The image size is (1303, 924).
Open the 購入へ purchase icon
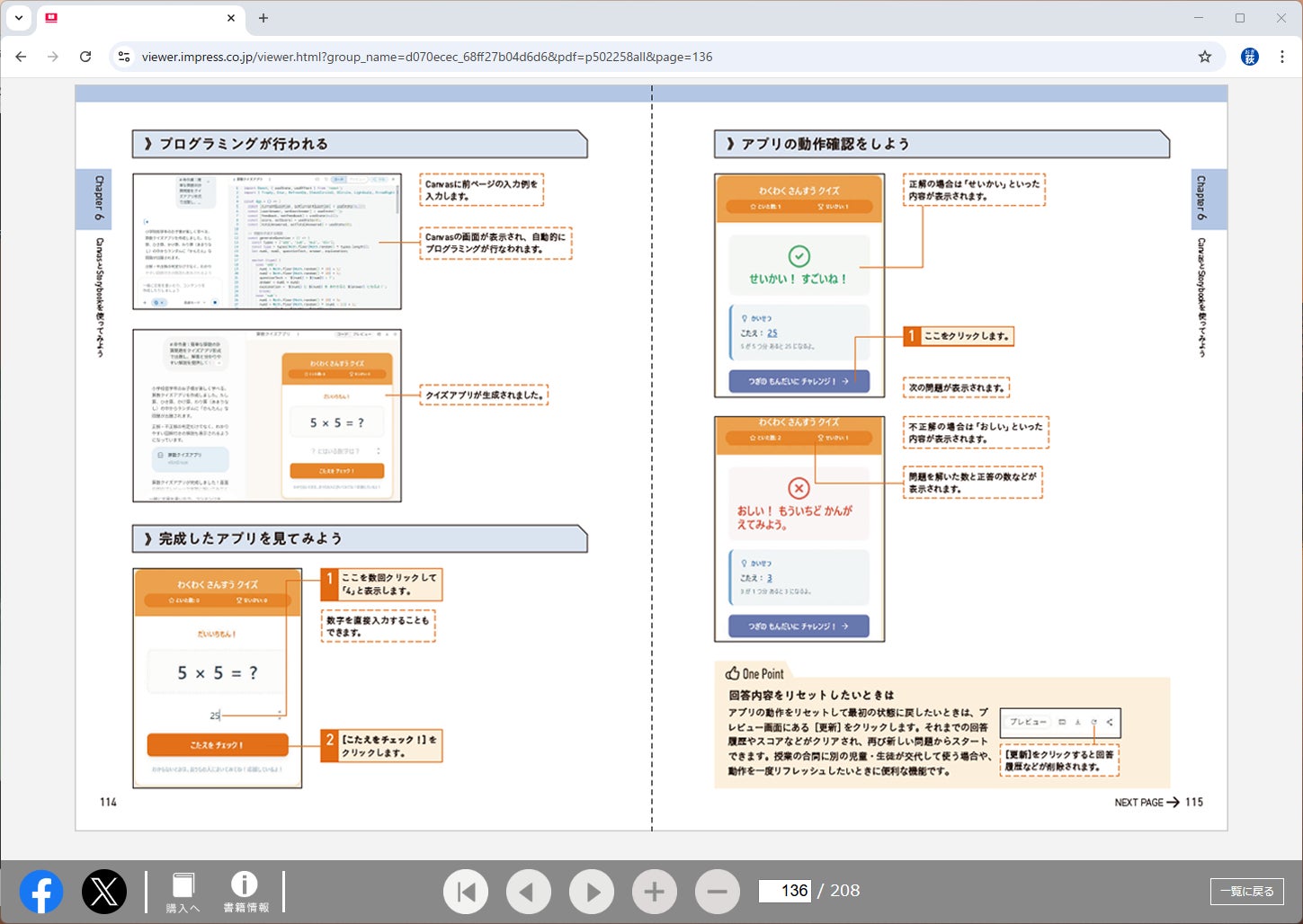coord(183,893)
